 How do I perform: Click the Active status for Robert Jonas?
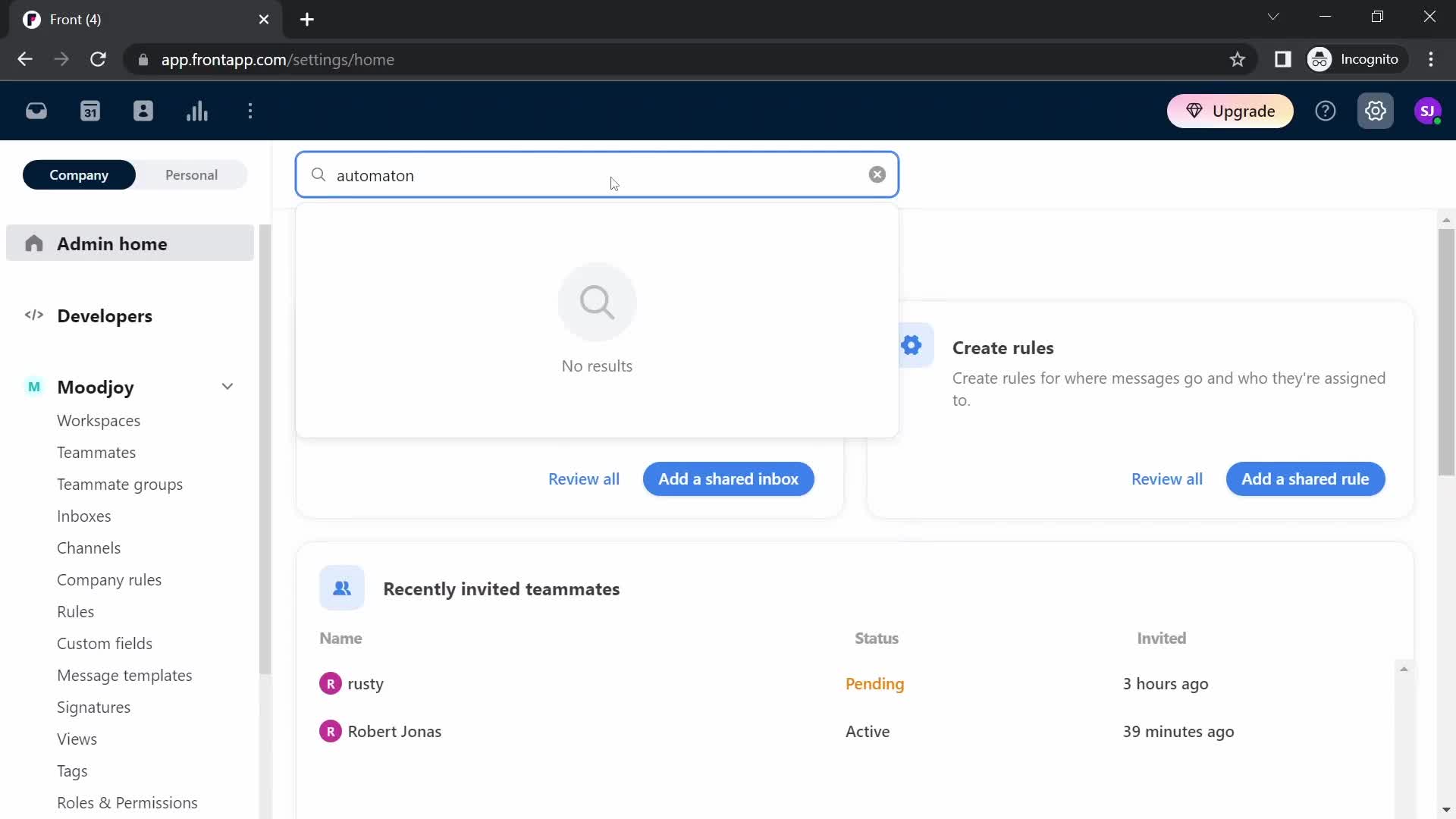(x=868, y=732)
